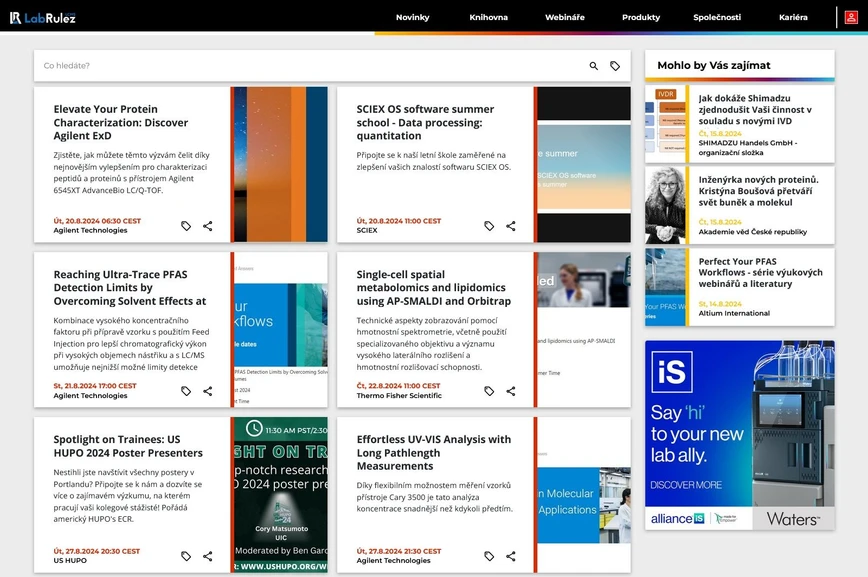The image size is (868, 577).
Task: Click the PFAS Workflows sidebar thumbnail
Action: (x=665, y=287)
